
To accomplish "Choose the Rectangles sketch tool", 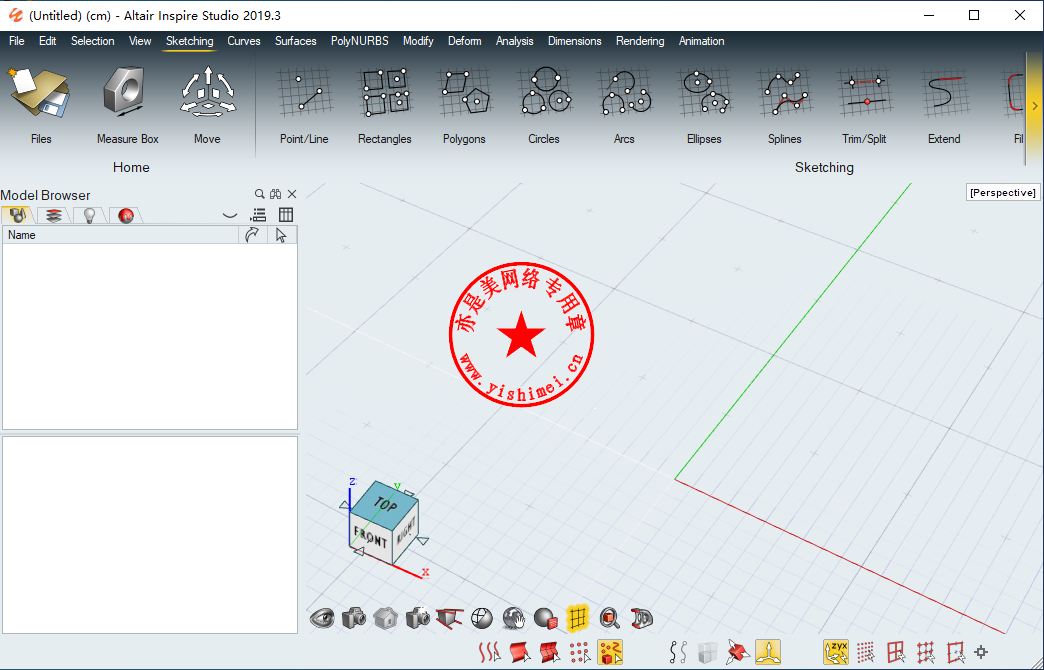I will pyautogui.click(x=384, y=105).
